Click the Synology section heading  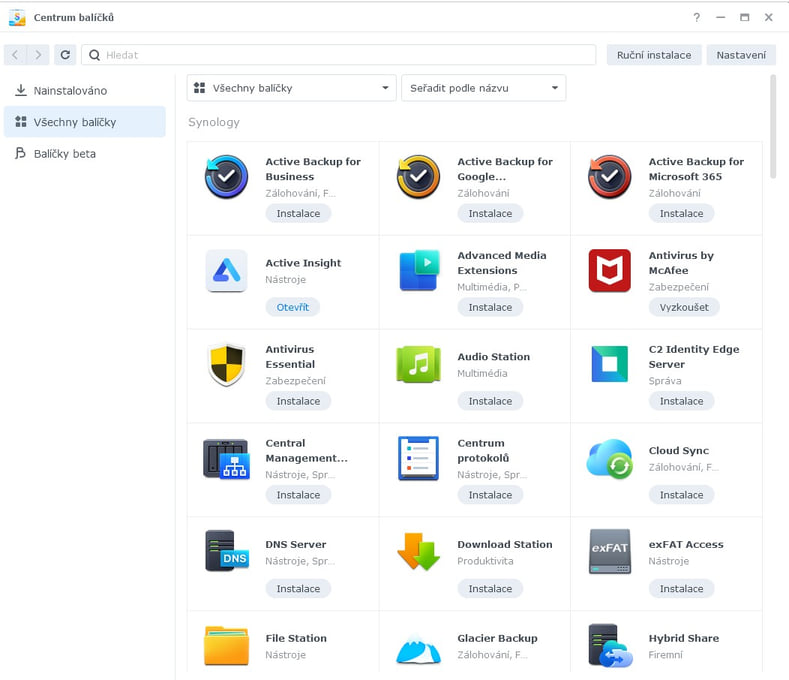click(214, 122)
